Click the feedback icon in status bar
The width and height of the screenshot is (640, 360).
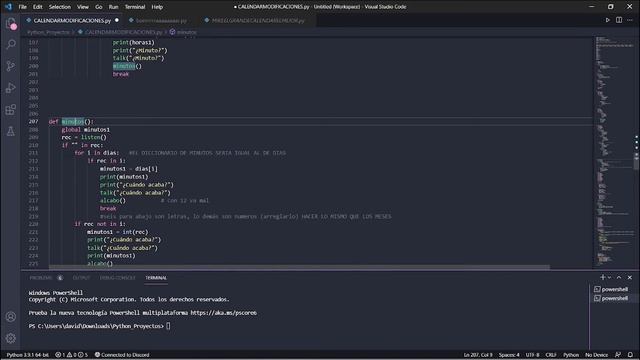(x=618, y=355)
